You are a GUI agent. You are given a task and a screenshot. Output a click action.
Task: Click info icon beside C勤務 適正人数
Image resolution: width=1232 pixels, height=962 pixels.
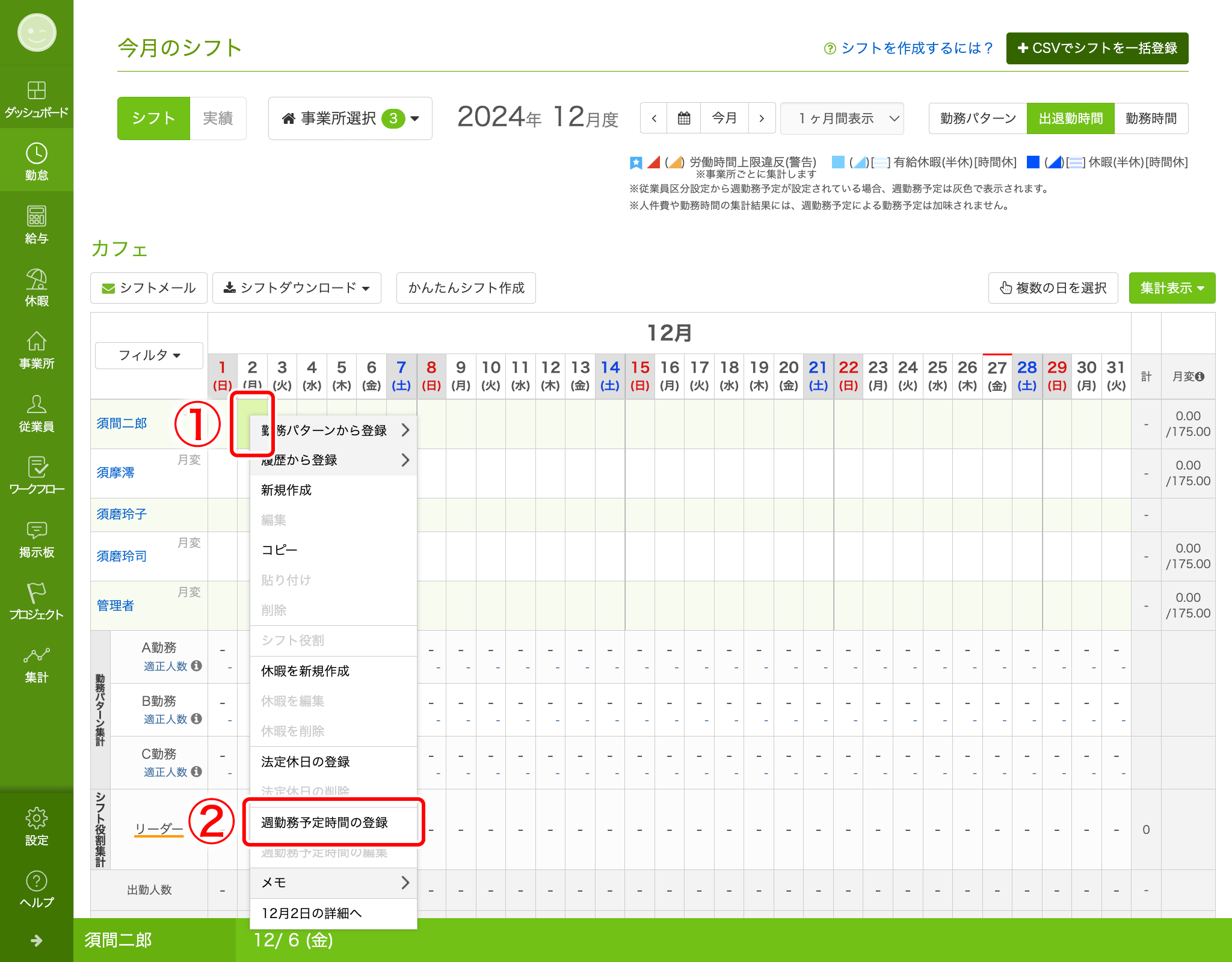[x=196, y=771]
